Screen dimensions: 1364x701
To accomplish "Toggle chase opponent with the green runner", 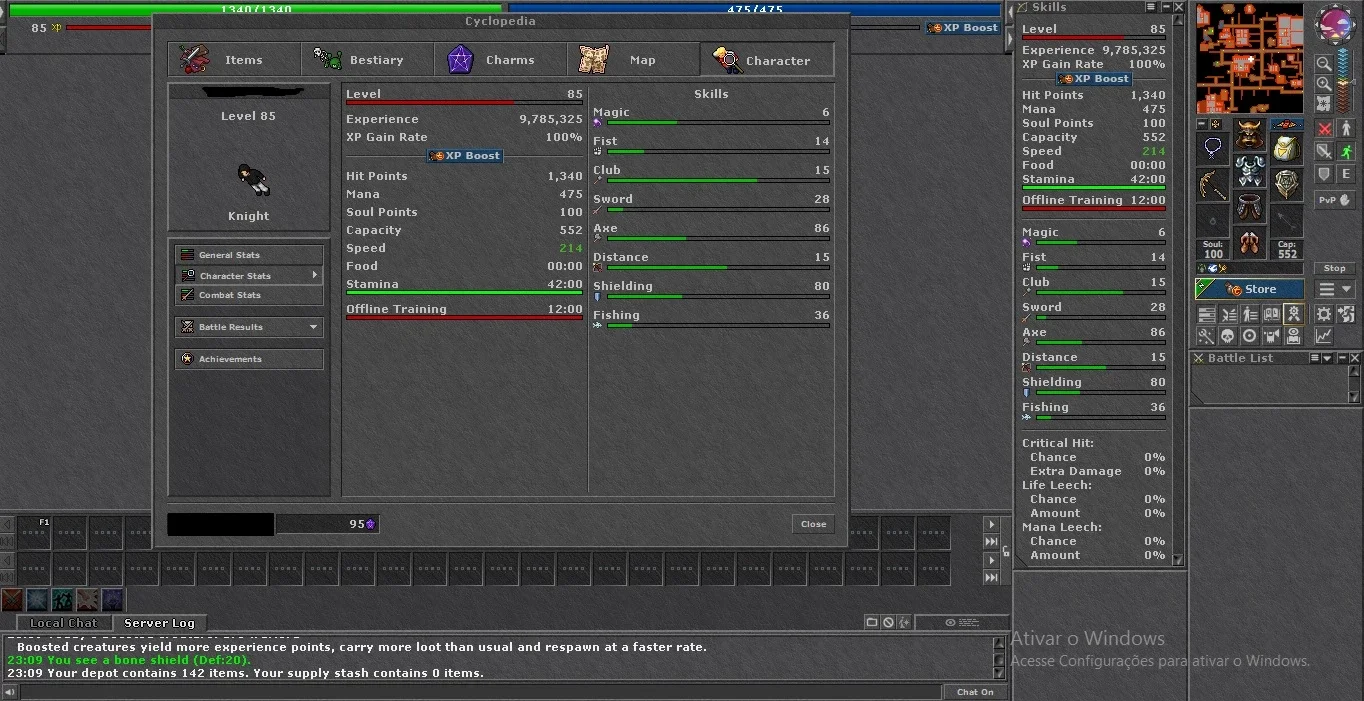I will point(1345,151).
